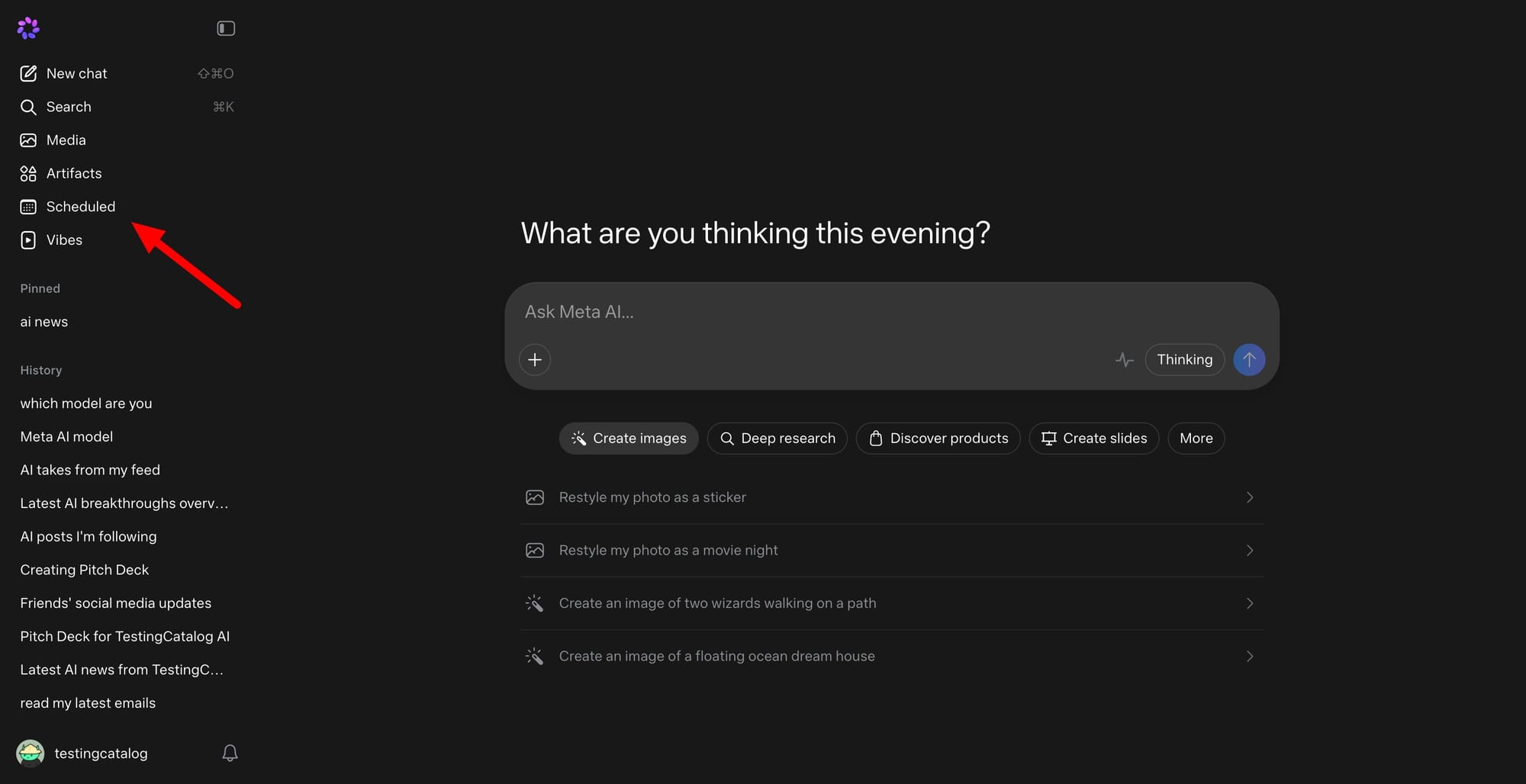Click chevron on two wizards suggestion row
The height and width of the screenshot is (784, 1526).
tap(1250, 603)
